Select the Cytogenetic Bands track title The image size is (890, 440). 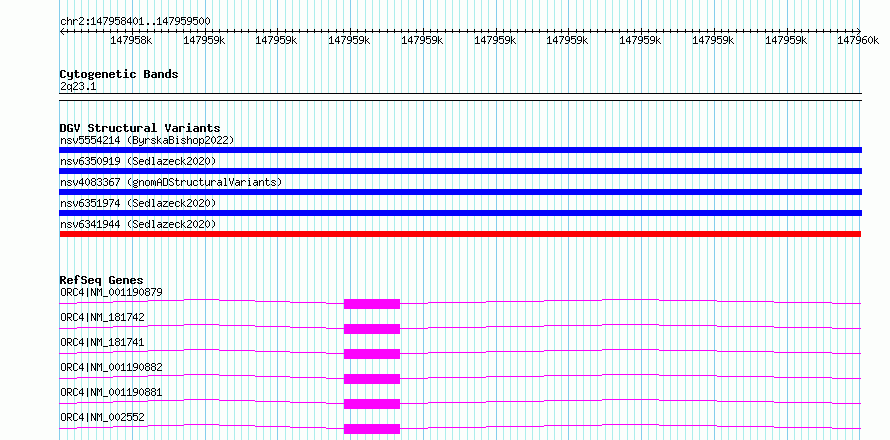pos(119,74)
